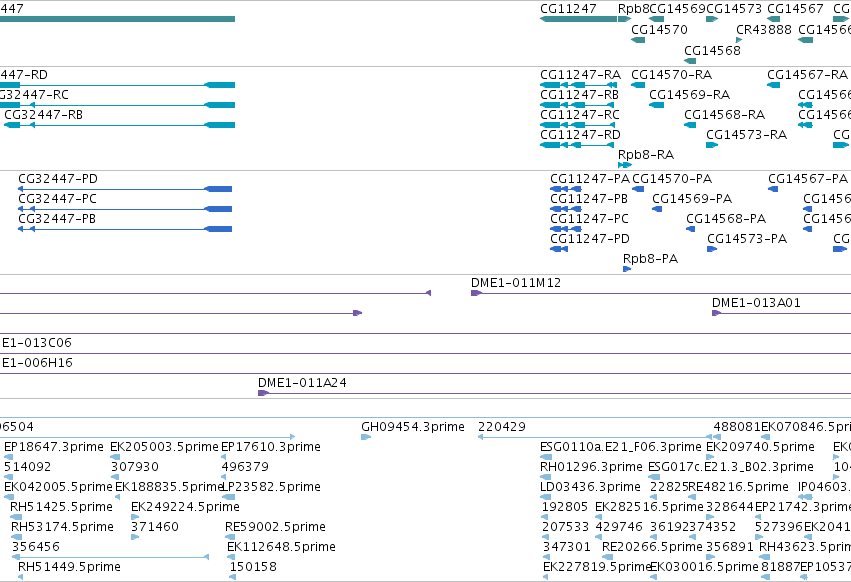Click the RH51425.5prime EST label

[61, 507]
